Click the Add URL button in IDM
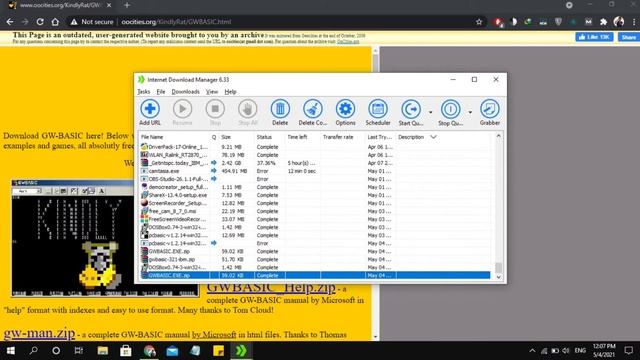Image resolution: width=640 pixels, height=360 pixels. (150, 112)
